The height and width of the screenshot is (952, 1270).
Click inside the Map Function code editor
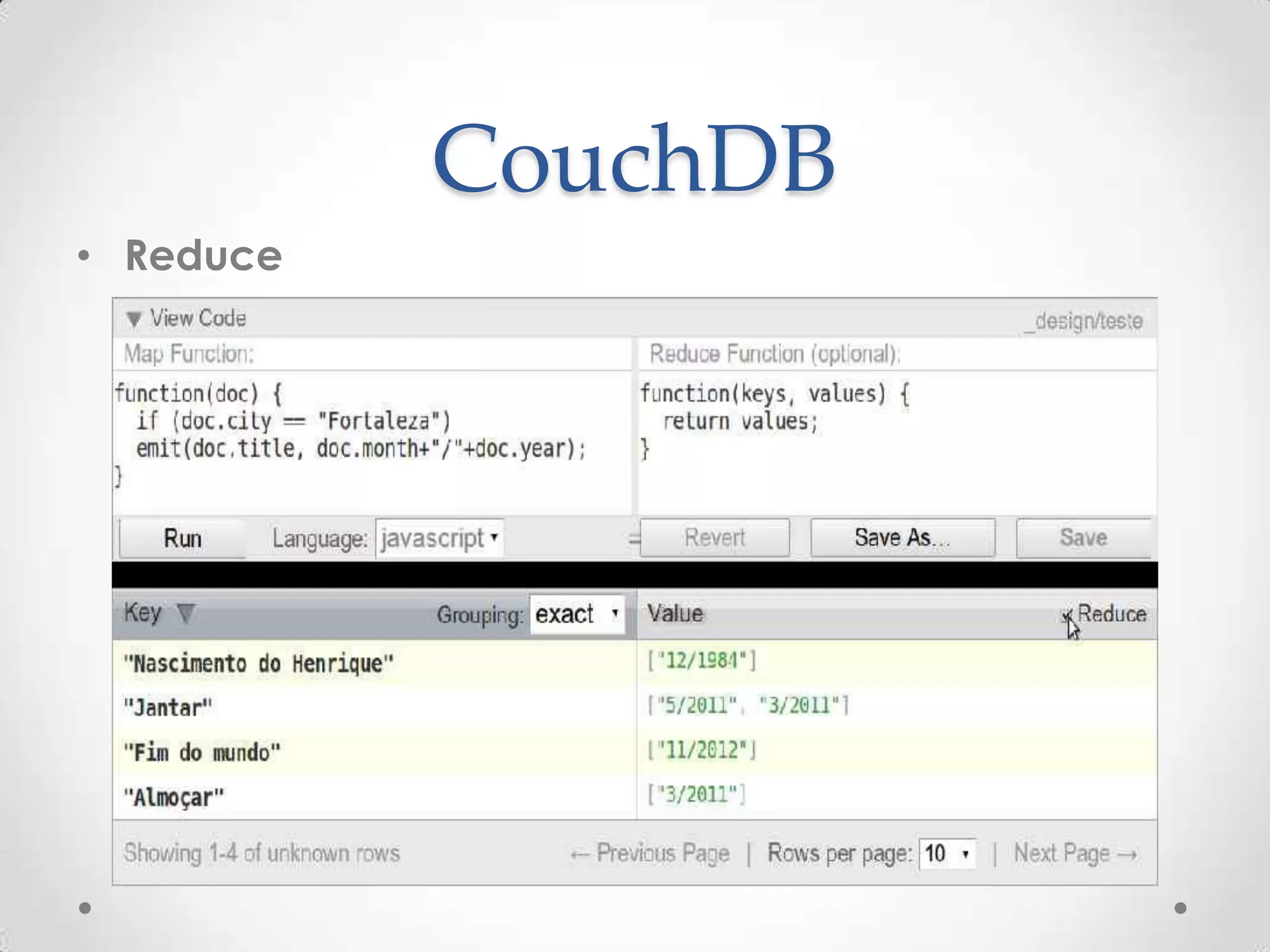tap(372, 443)
